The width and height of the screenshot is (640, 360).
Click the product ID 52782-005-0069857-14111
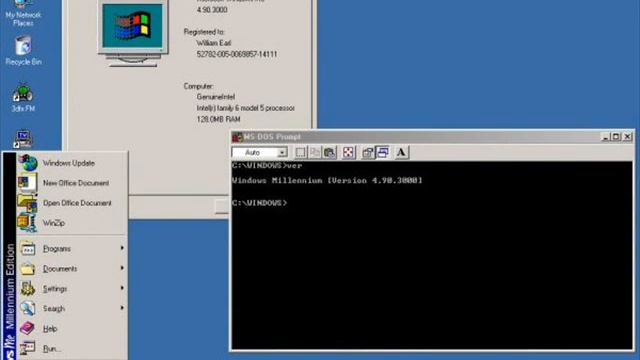[237, 54]
